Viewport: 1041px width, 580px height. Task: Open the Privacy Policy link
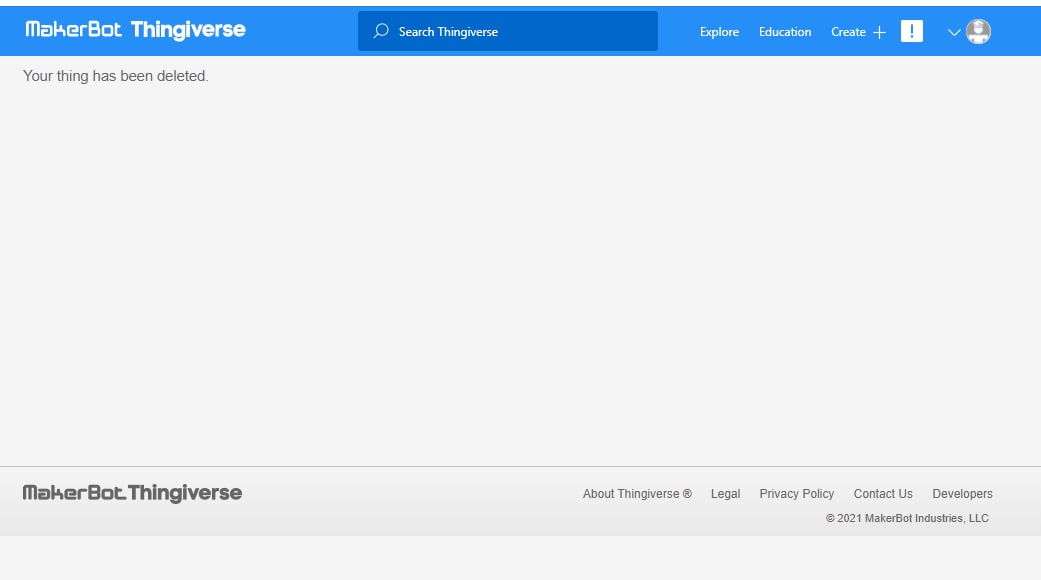coord(797,494)
